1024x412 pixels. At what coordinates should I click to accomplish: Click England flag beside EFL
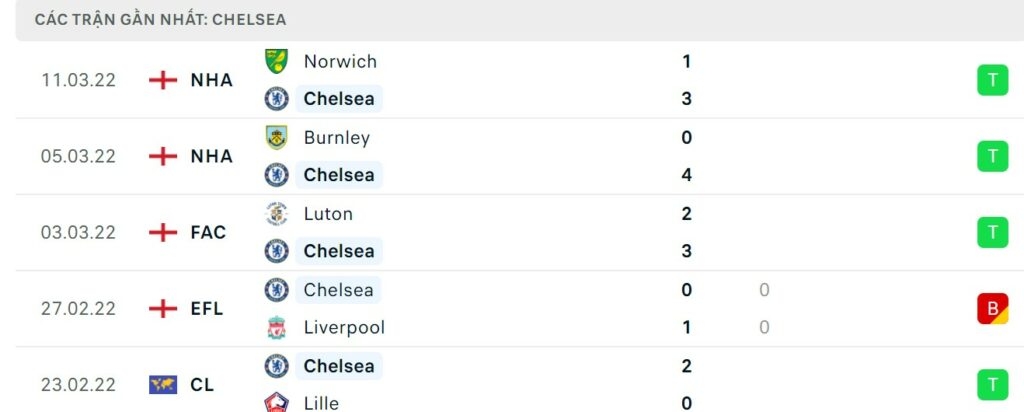click(x=162, y=308)
